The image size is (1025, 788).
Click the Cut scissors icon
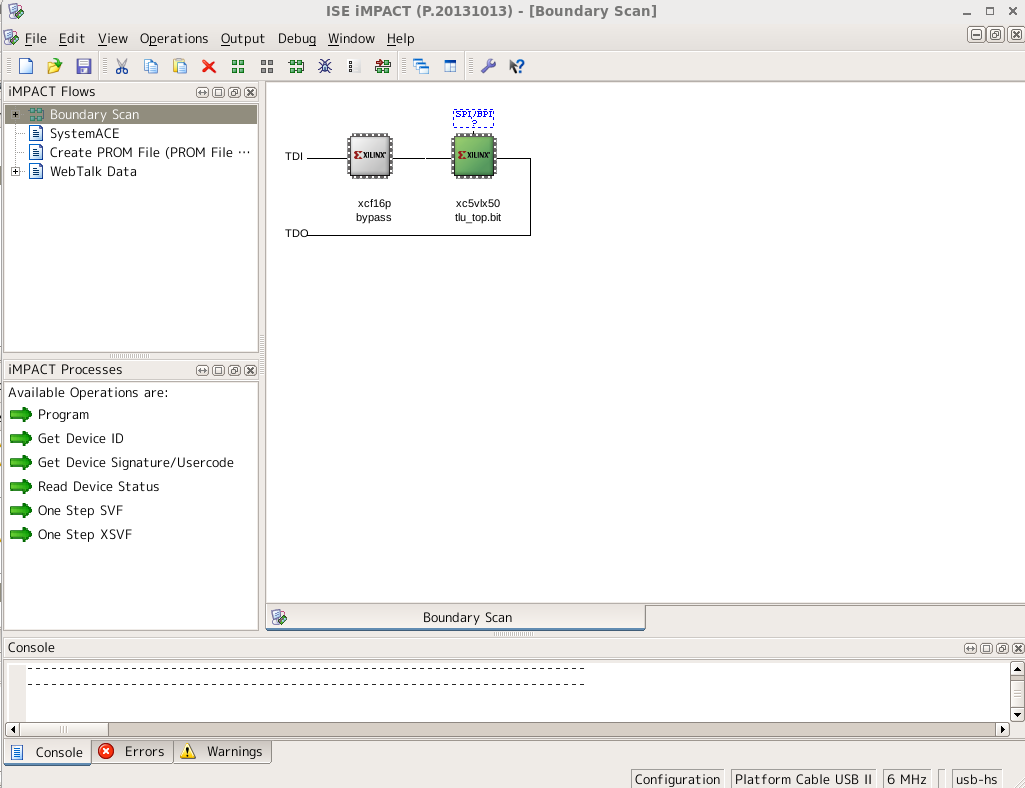click(x=122, y=66)
